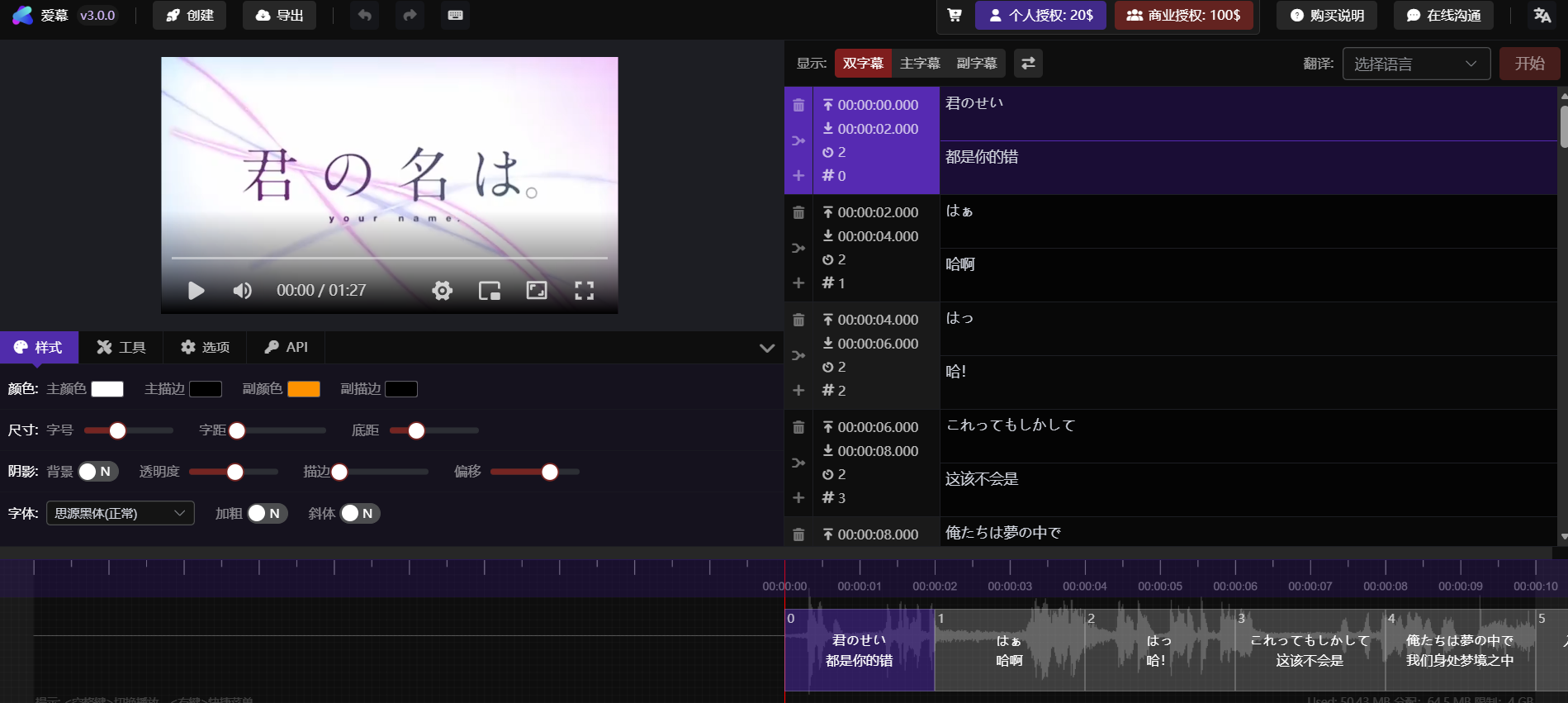This screenshot has width=1568, height=703.
Task: Click 个人授权: 20$ button
Action: 1040,15
